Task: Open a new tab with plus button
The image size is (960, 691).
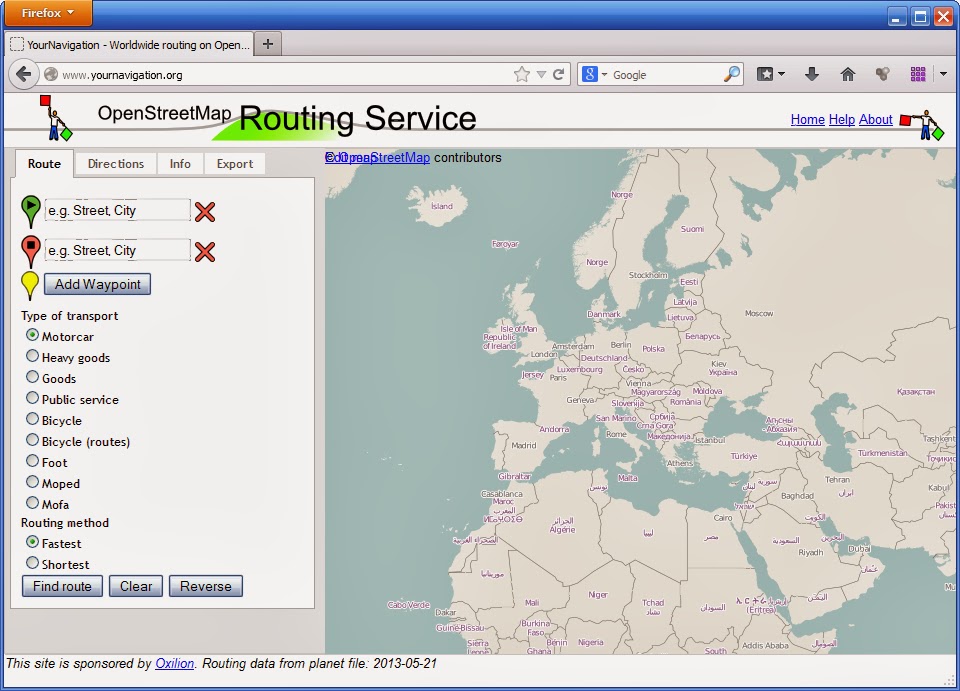Action: point(268,44)
